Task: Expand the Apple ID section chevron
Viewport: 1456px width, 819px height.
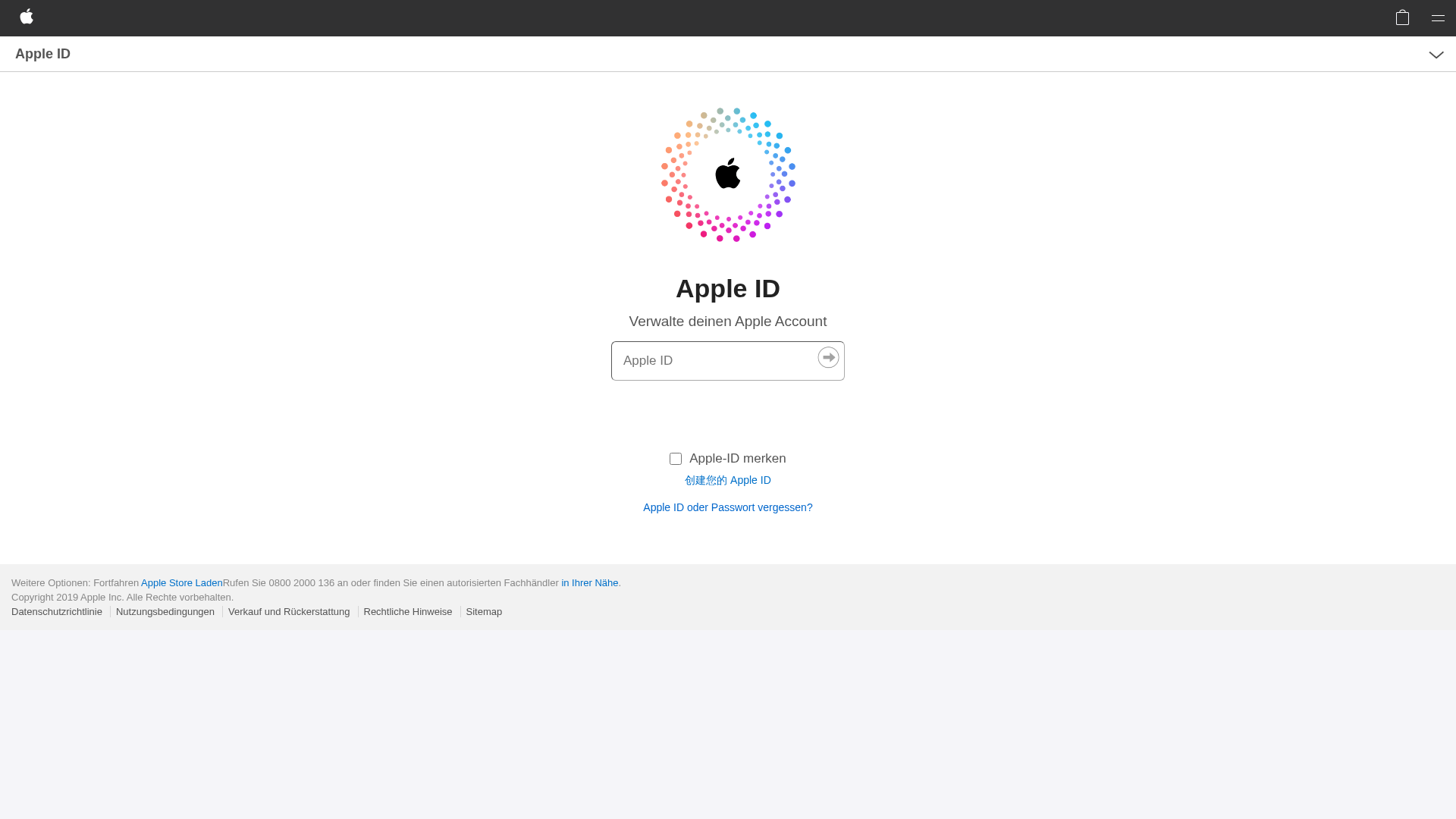Action: click(x=1436, y=55)
